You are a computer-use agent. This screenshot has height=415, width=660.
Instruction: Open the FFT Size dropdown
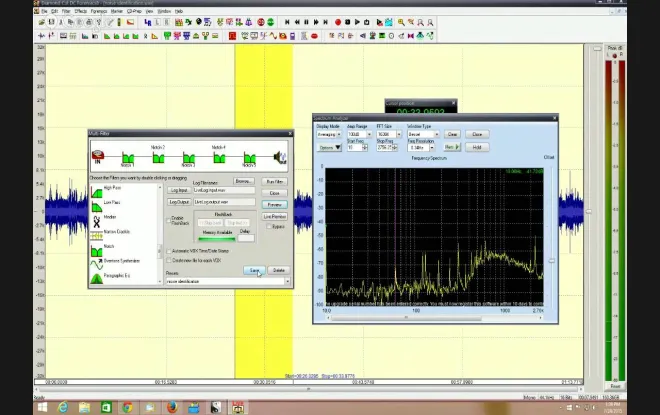pos(399,134)
